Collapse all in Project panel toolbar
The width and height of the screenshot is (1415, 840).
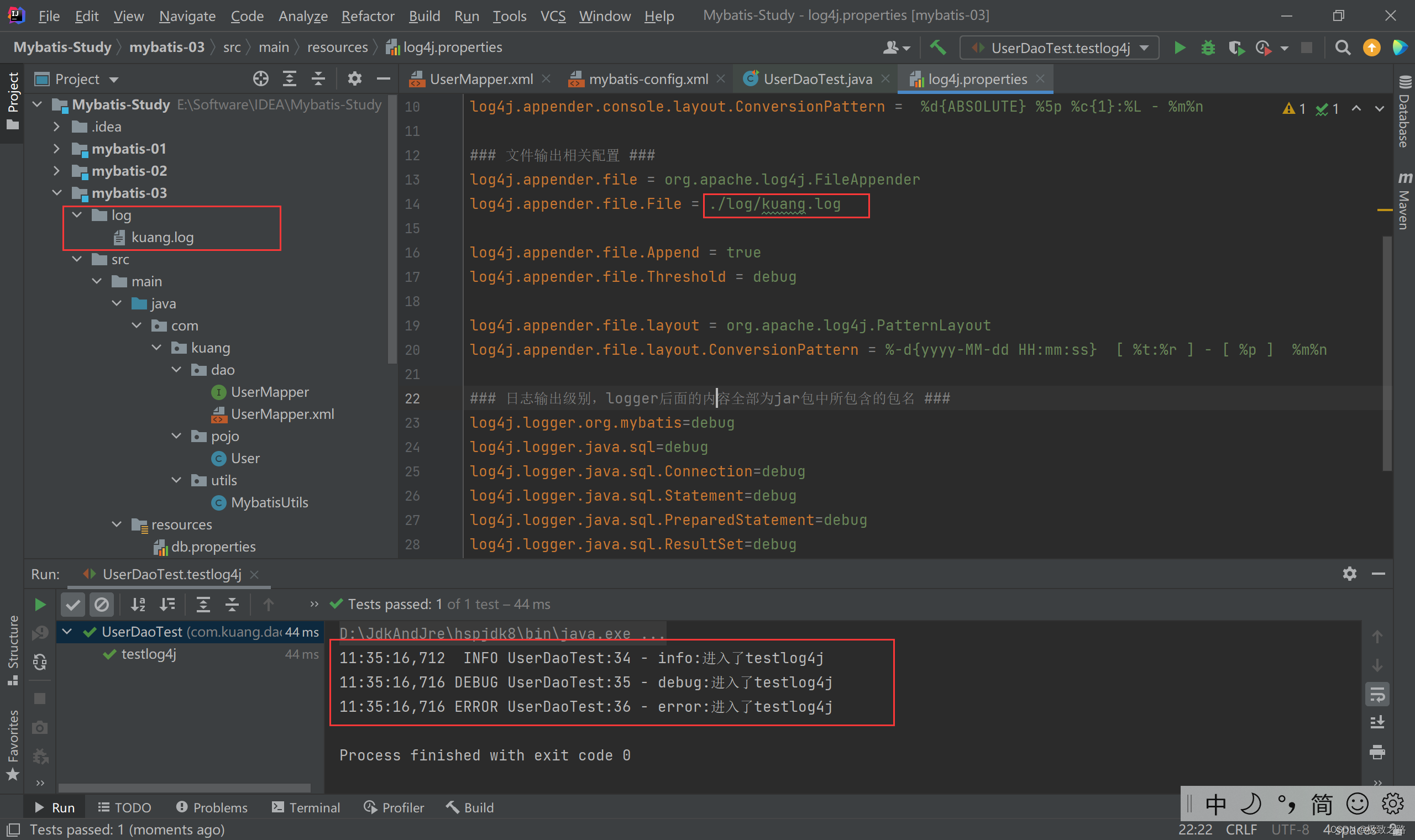point(319,78)
